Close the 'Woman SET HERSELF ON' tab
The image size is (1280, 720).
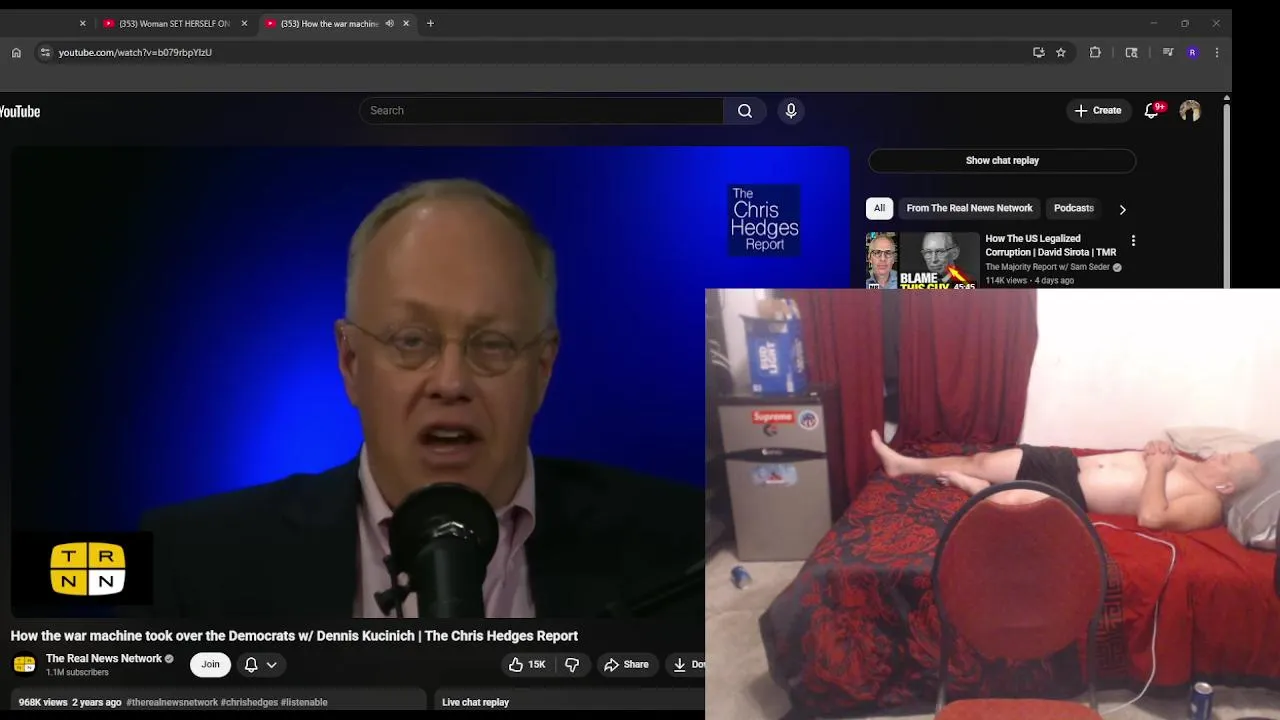pyautogui.click(x=244, y=23)
